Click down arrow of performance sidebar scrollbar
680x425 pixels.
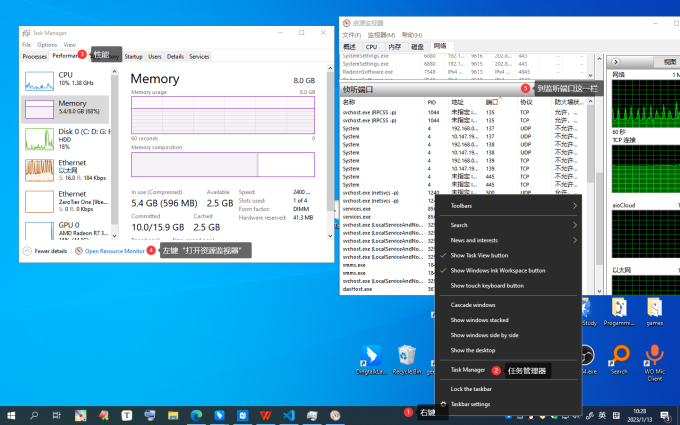pyautogui.click(x=114, y=236)
